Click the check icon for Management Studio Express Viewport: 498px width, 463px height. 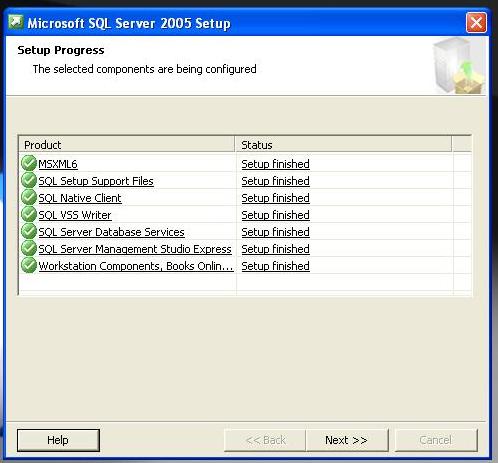coord(29,248)
